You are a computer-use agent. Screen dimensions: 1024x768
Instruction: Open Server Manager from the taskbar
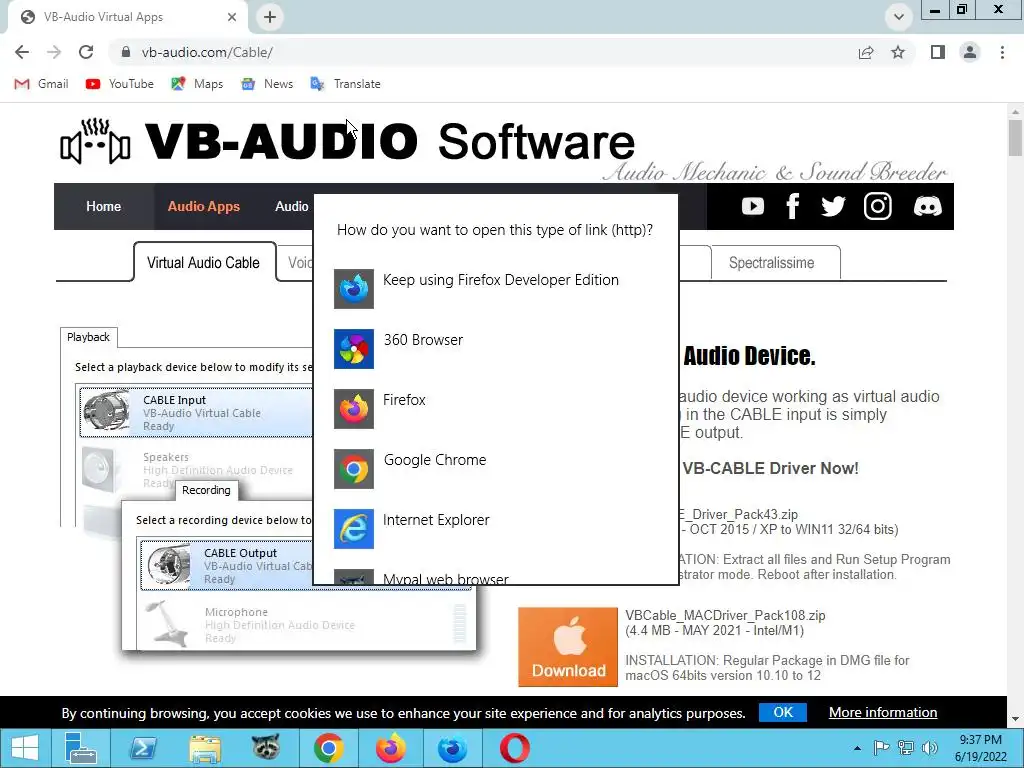coord(80,748)
